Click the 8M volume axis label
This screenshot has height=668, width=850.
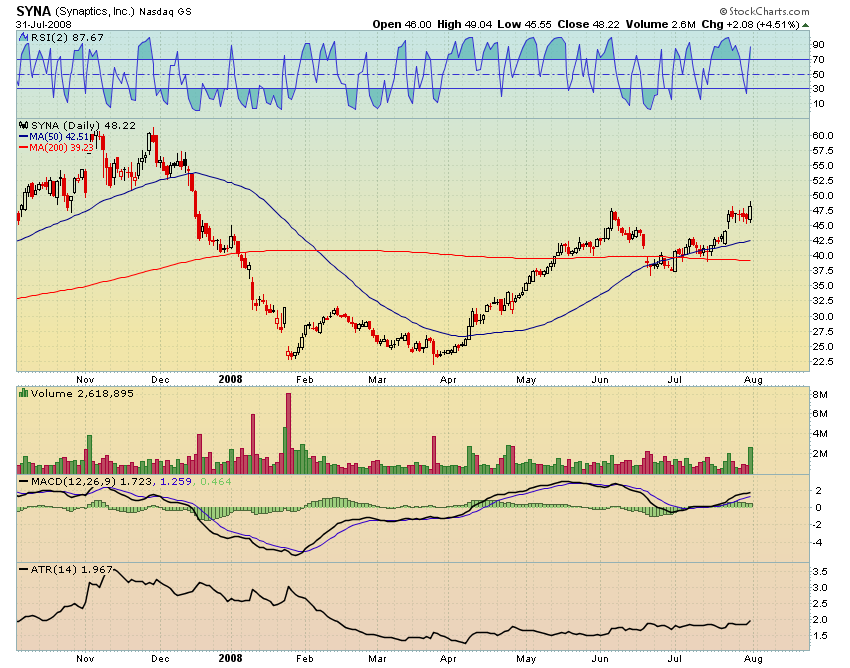[x=820, y=395]
